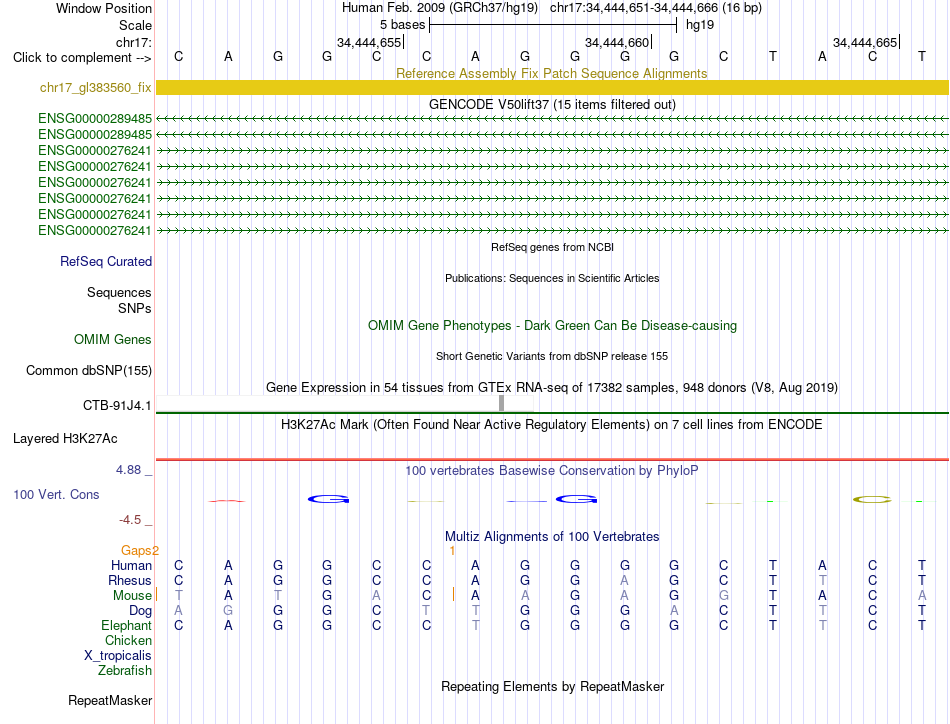Click the CTB-91J4.1 gene label
Viewport: 950px width, 724px height.
[x=117, y=405]
